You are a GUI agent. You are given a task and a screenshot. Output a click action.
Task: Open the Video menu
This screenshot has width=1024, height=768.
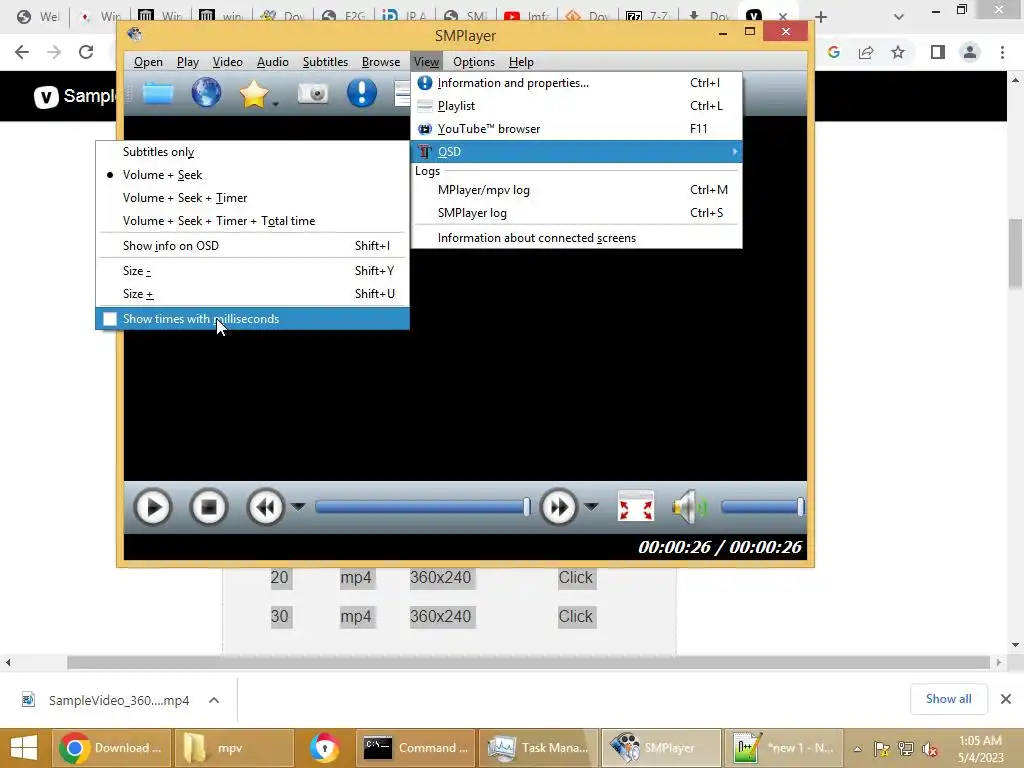click(x=227, y=62)
